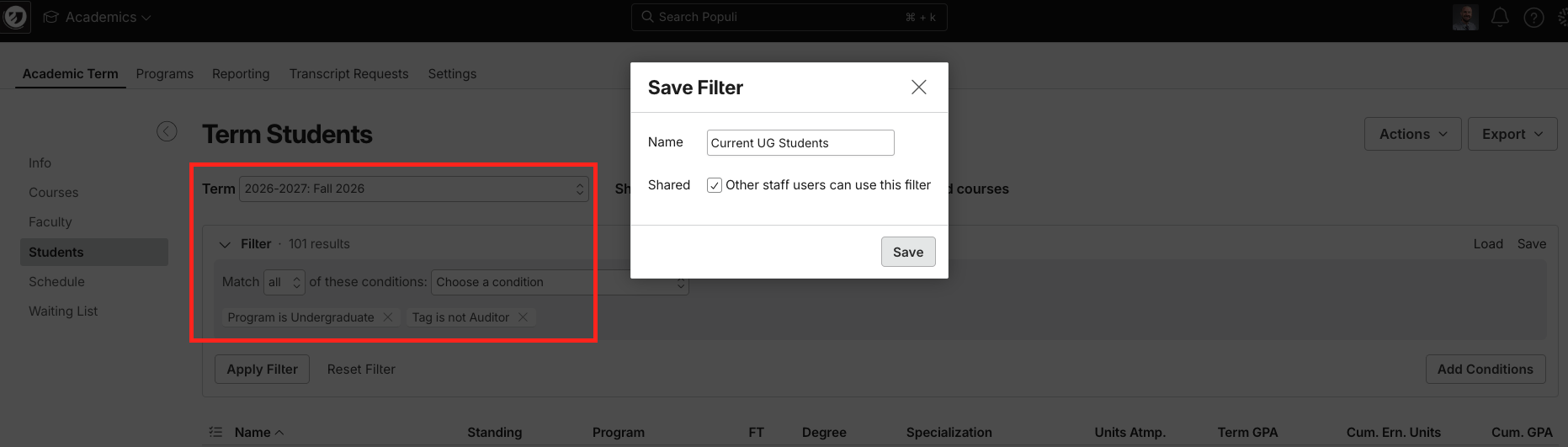Click the Populi logo icon
This screenshot has width=1568, height=447.
click(14, 17)
